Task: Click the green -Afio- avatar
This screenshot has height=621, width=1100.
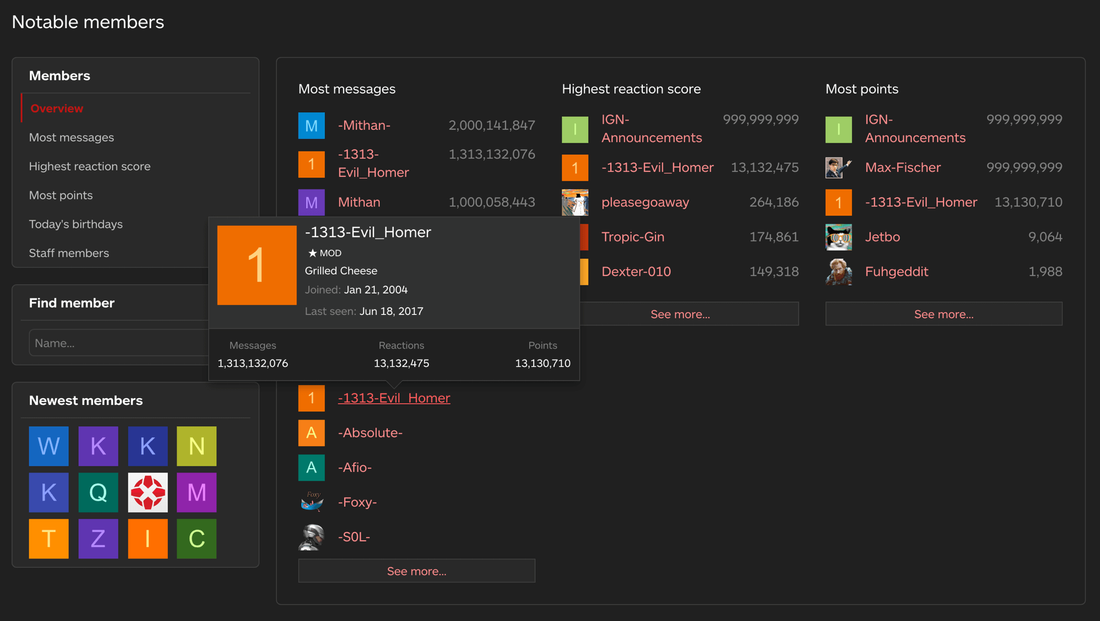Action: tap(311, 467)
